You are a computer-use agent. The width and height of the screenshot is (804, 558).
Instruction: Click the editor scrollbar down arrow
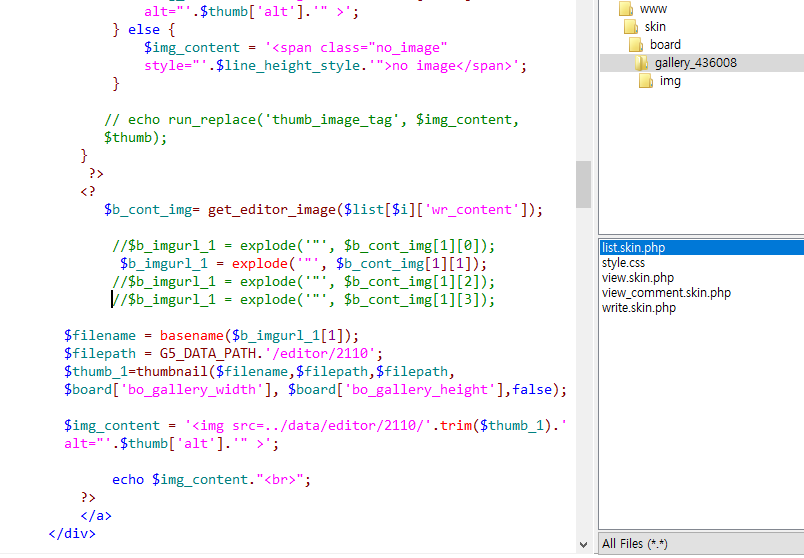click(583, 545)
